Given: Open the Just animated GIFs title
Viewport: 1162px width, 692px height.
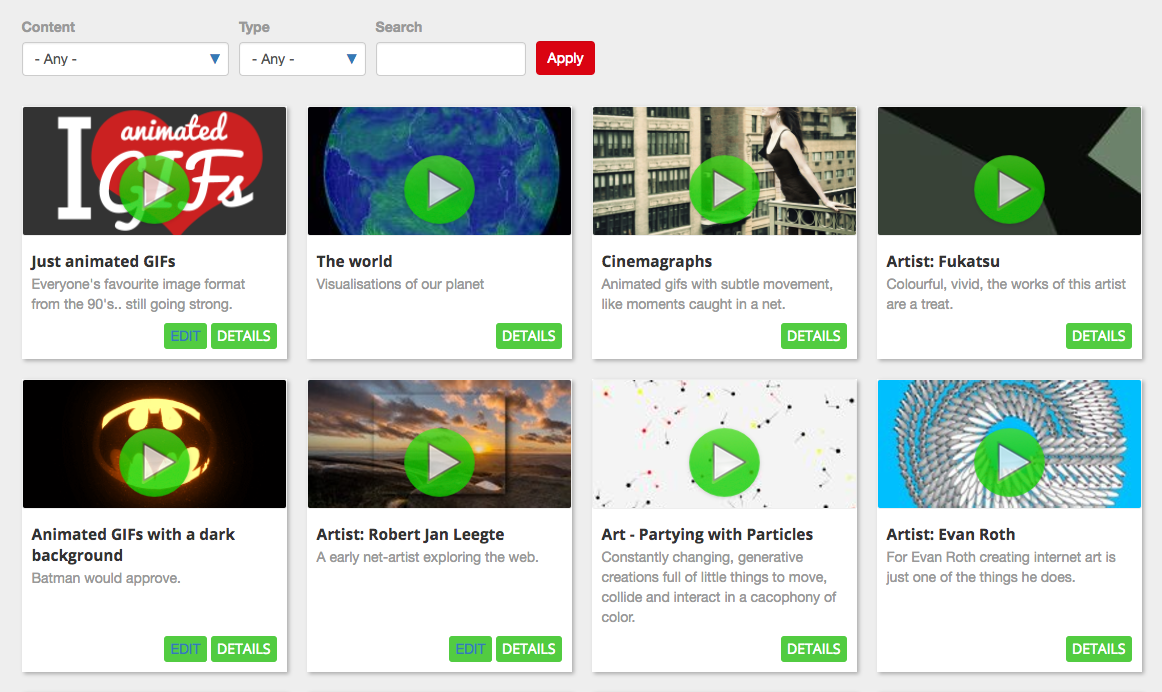Looking at the screenshot, I should click(x=103, y=262).
